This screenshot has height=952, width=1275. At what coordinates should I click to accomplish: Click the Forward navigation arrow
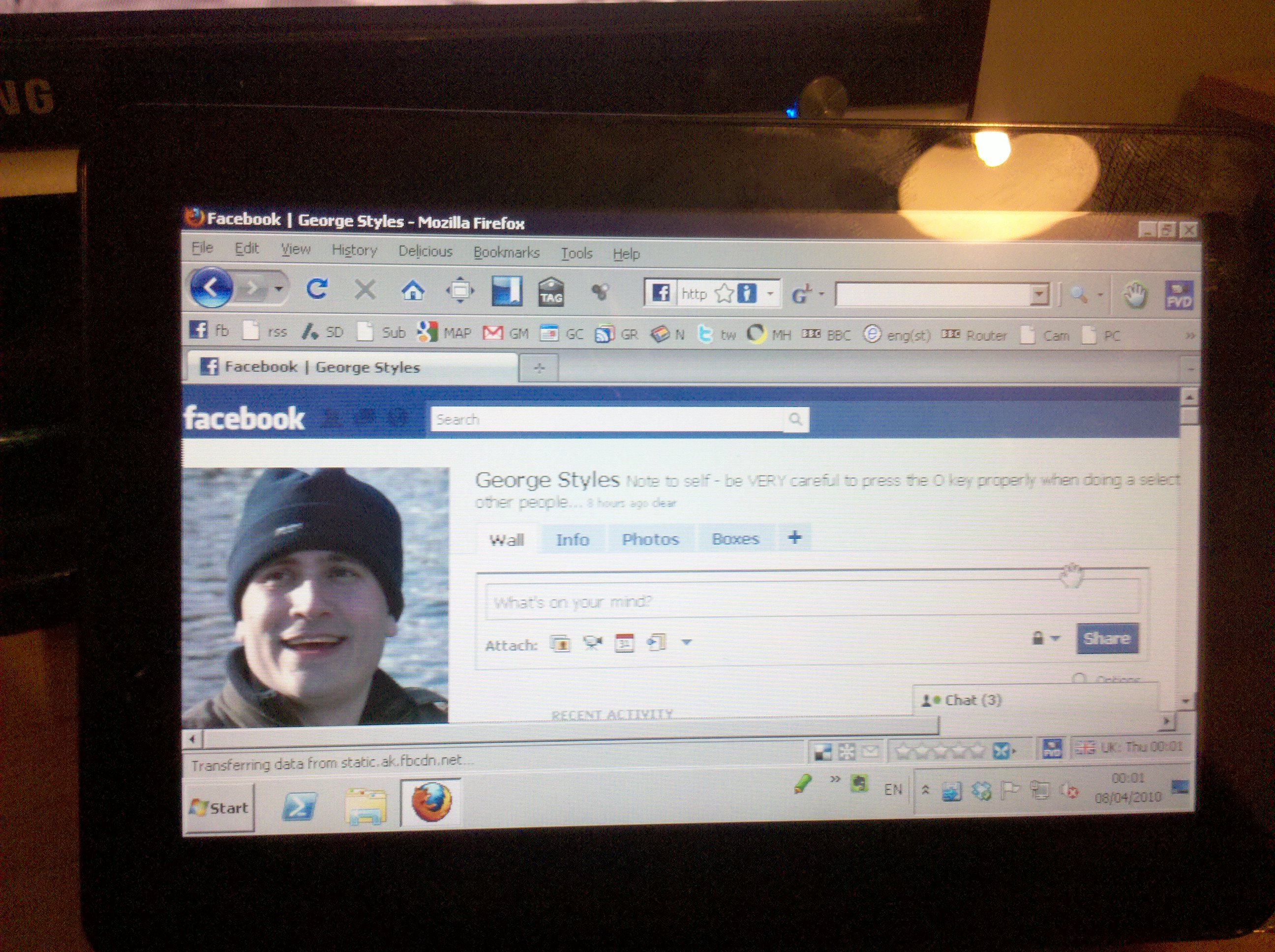[252, 287]
